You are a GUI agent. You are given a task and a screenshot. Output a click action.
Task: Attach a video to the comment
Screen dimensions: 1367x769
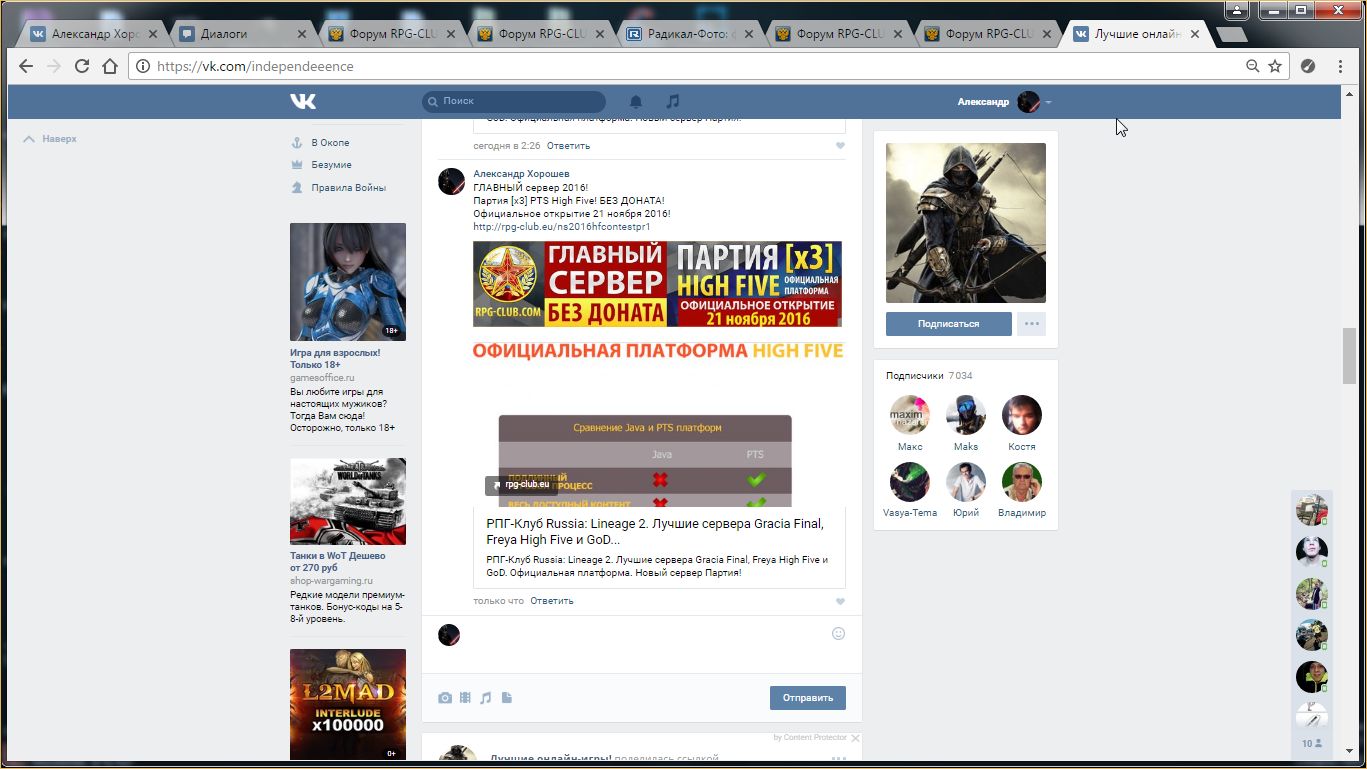pyautogui.click(x=465, y=698)
